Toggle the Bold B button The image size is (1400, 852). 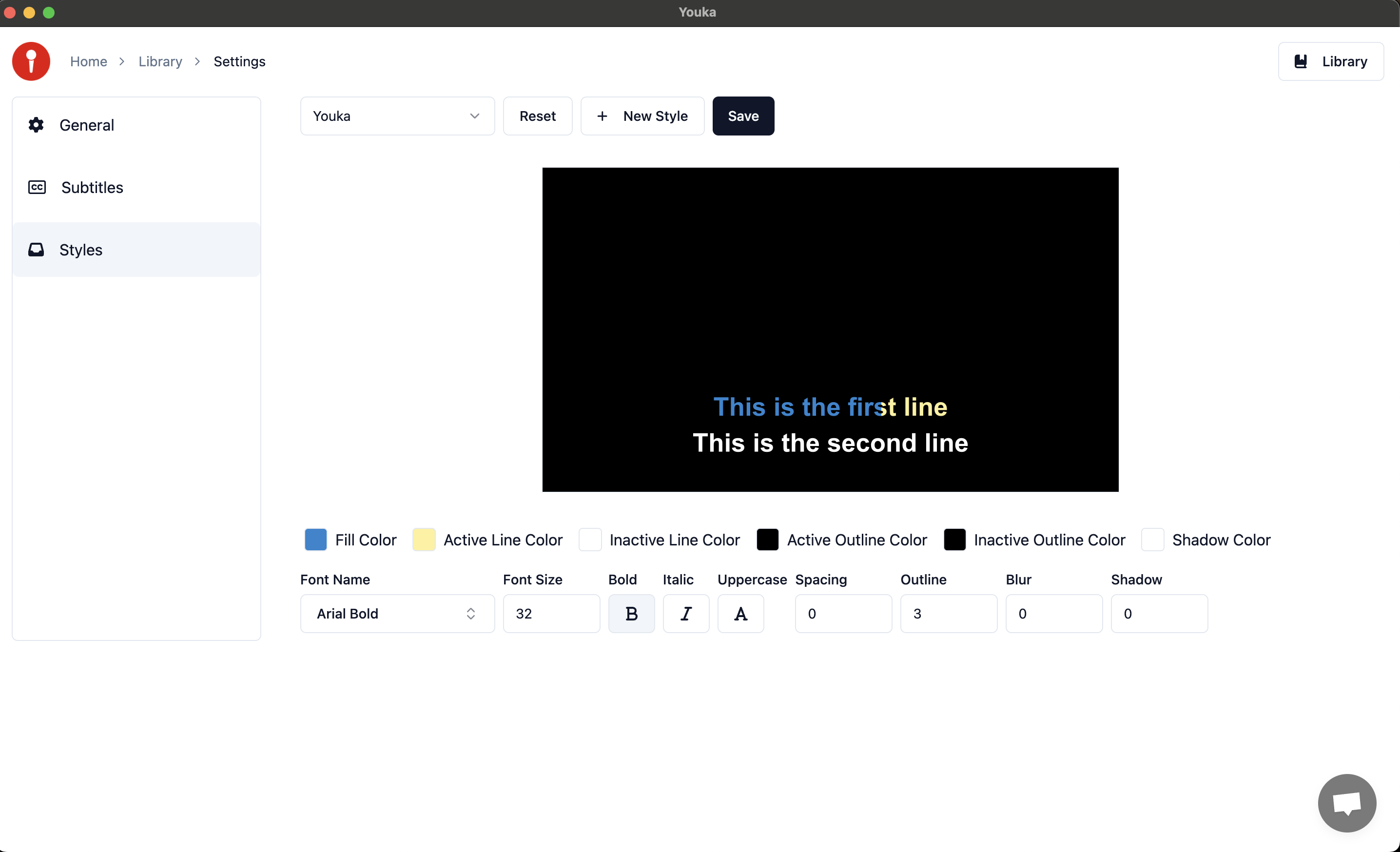click(631, 614)
